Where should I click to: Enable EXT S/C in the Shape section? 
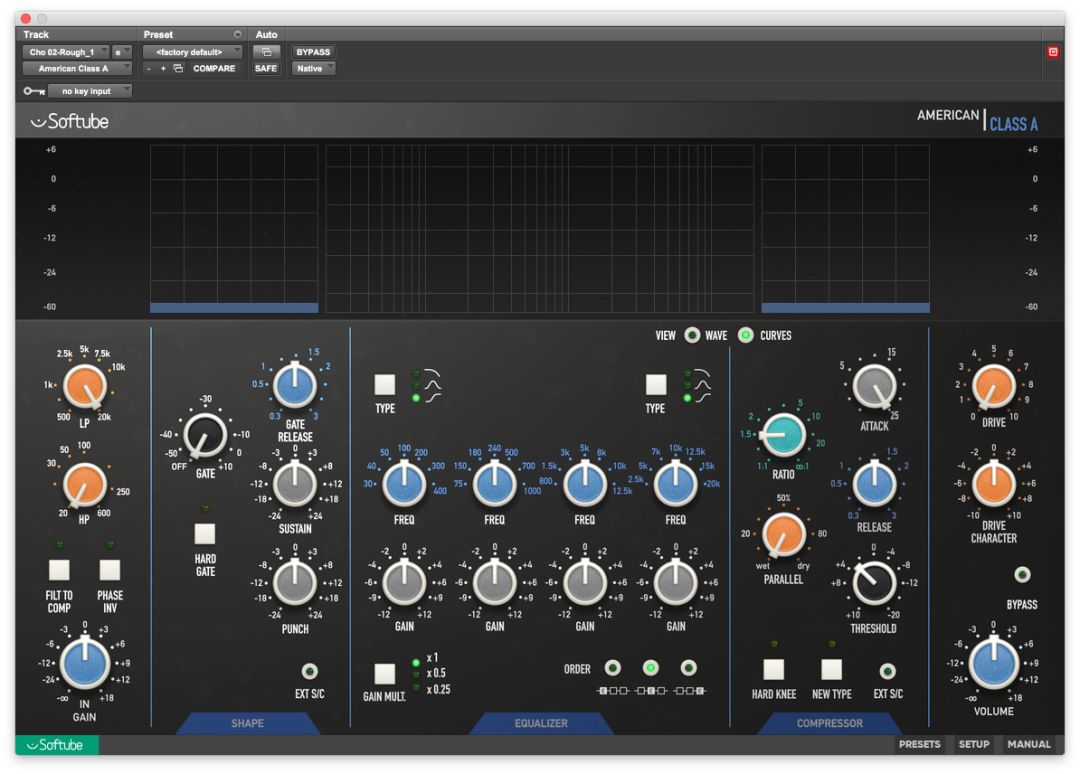click(x=309, y=671)
